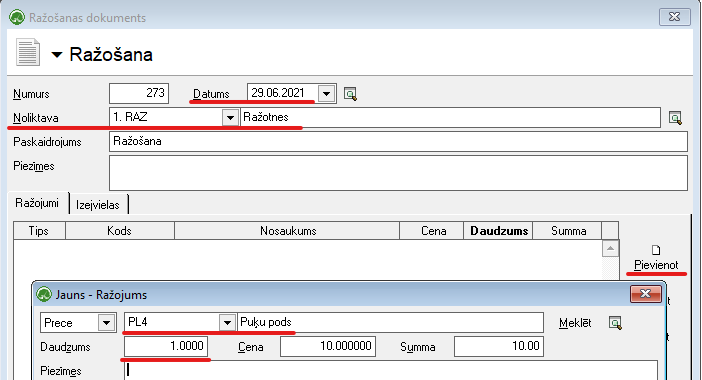Viewport: 702px width, 380px height.
Task: Close the Jauns - Ražojums dialog
Action: pyautogui.click(x=646, y=294)
